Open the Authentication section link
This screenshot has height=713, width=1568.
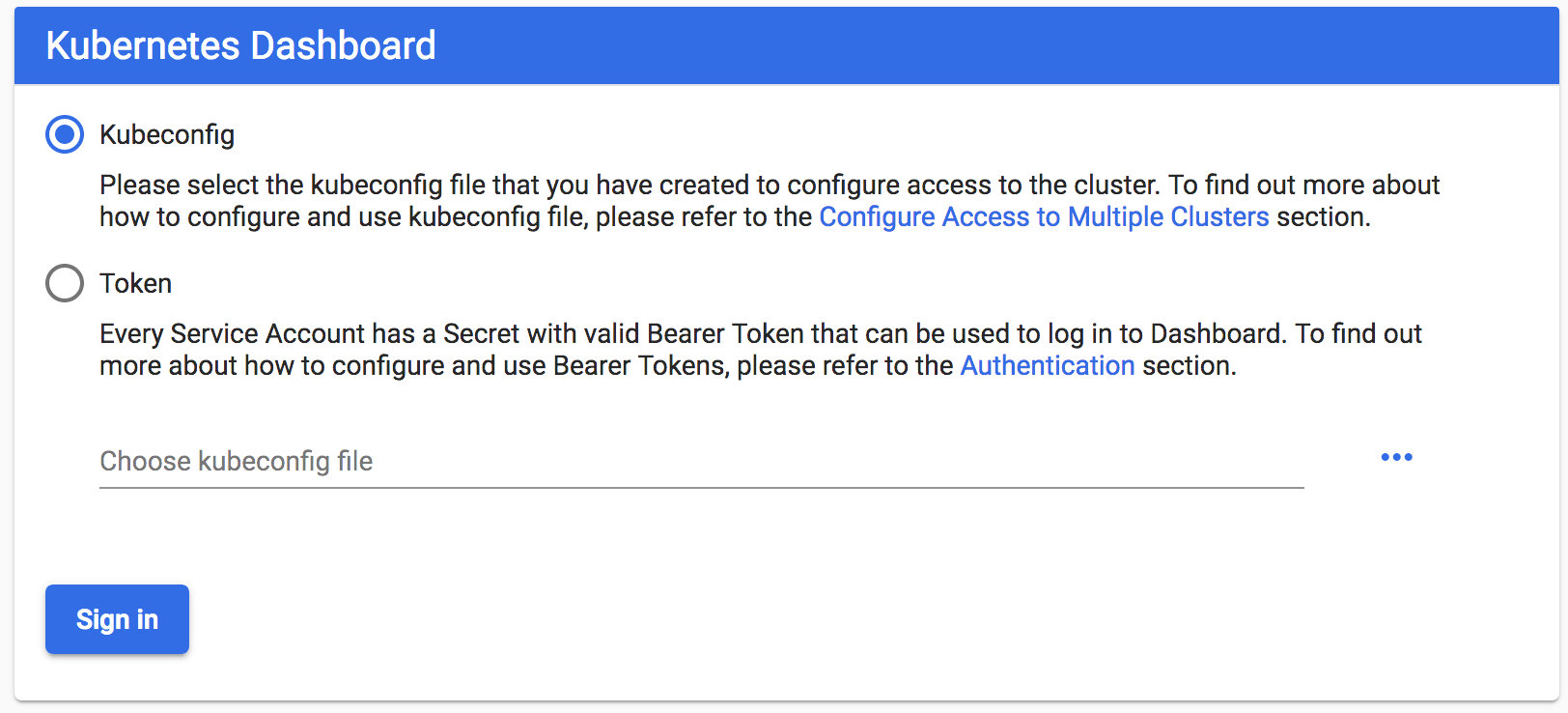click(x=1048, y=365)
